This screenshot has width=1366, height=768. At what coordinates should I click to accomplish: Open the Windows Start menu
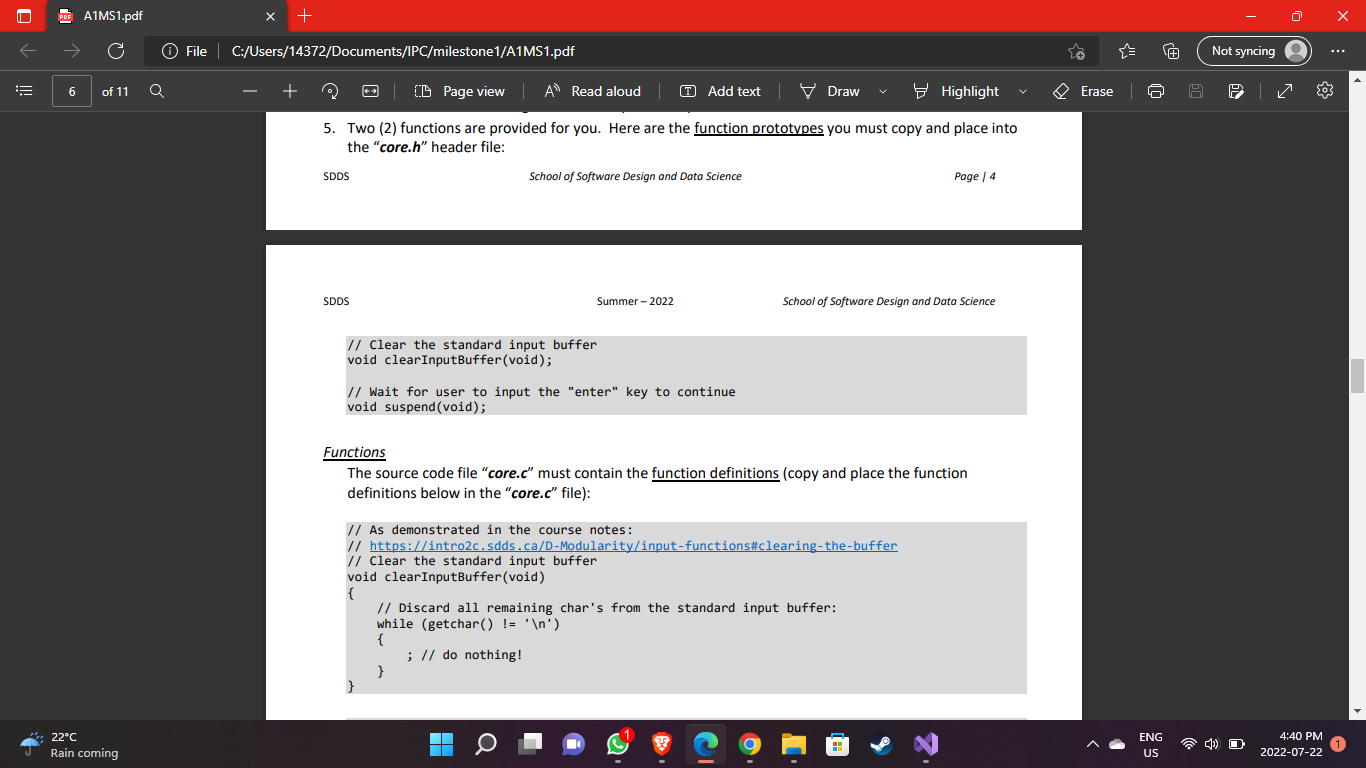tap(441, 744)
